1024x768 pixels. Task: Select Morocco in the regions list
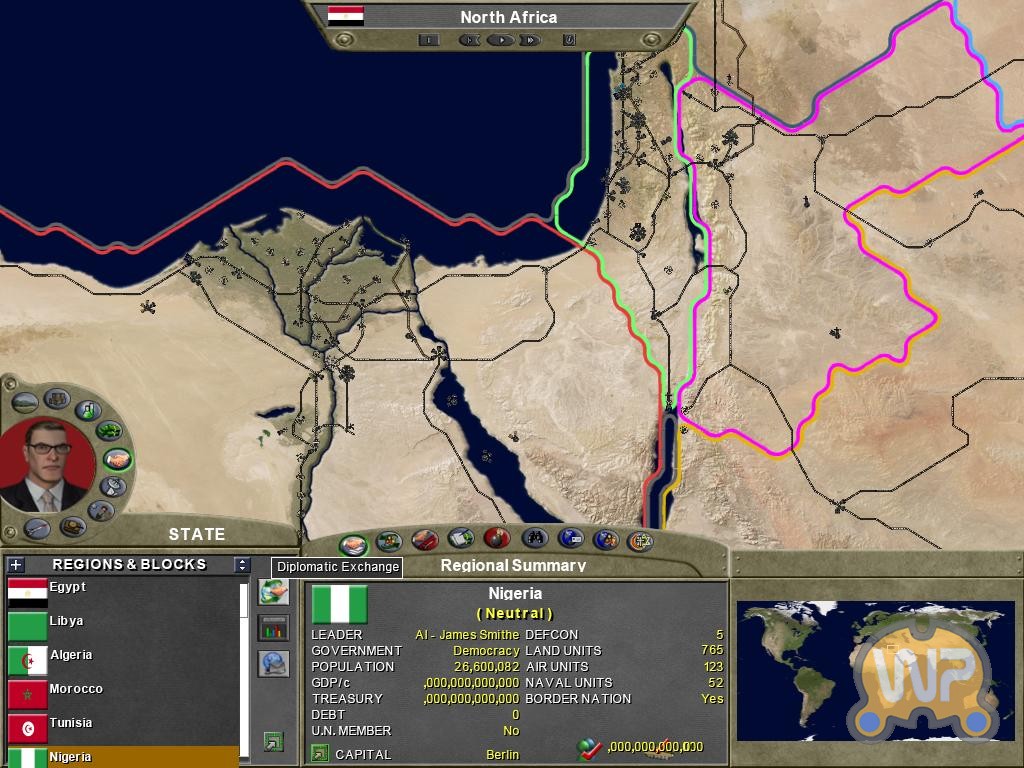(75, 689)
